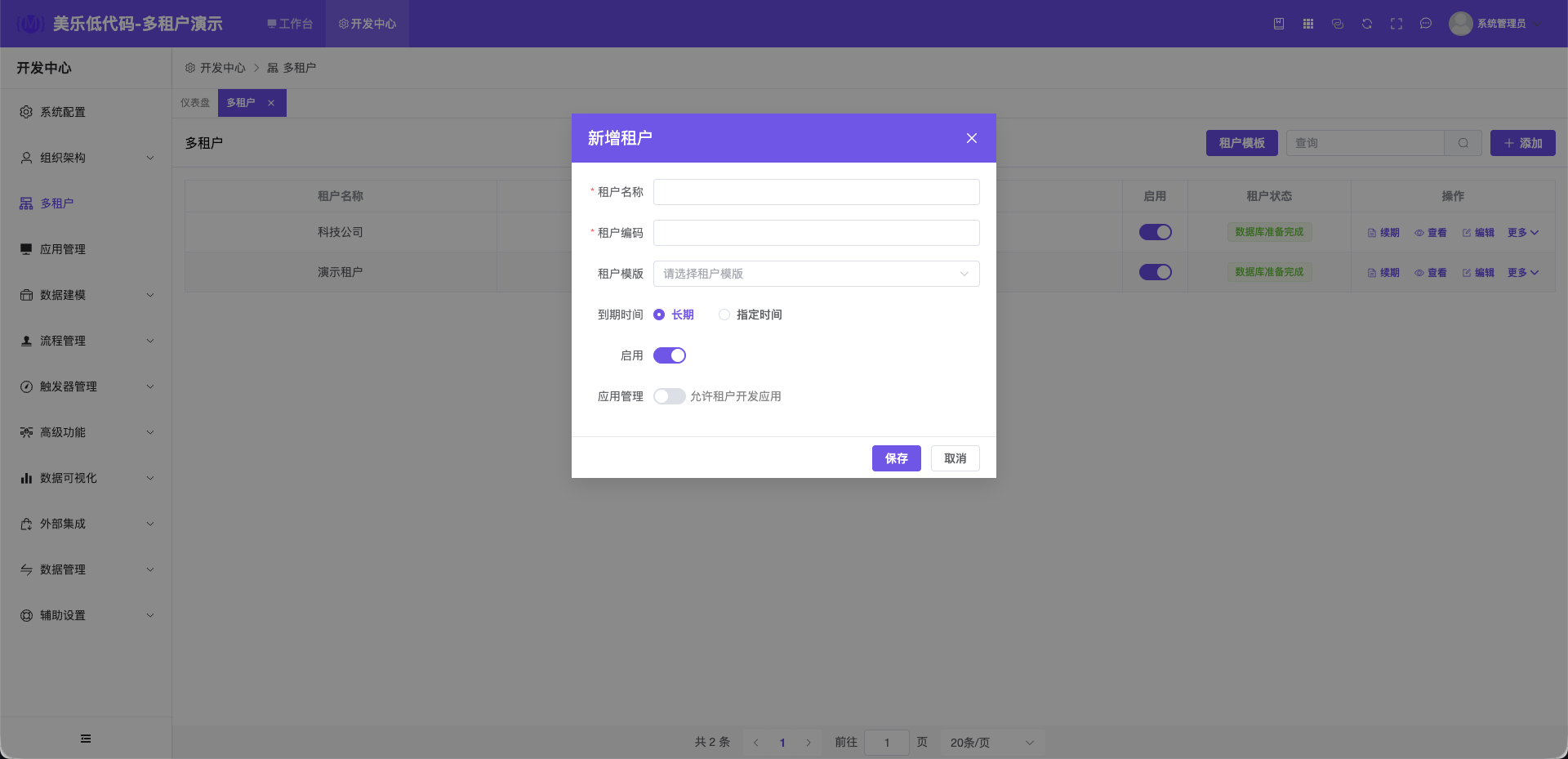The image size is (1568, 759).
Task: Click the 取消 button
Action: 955,458
